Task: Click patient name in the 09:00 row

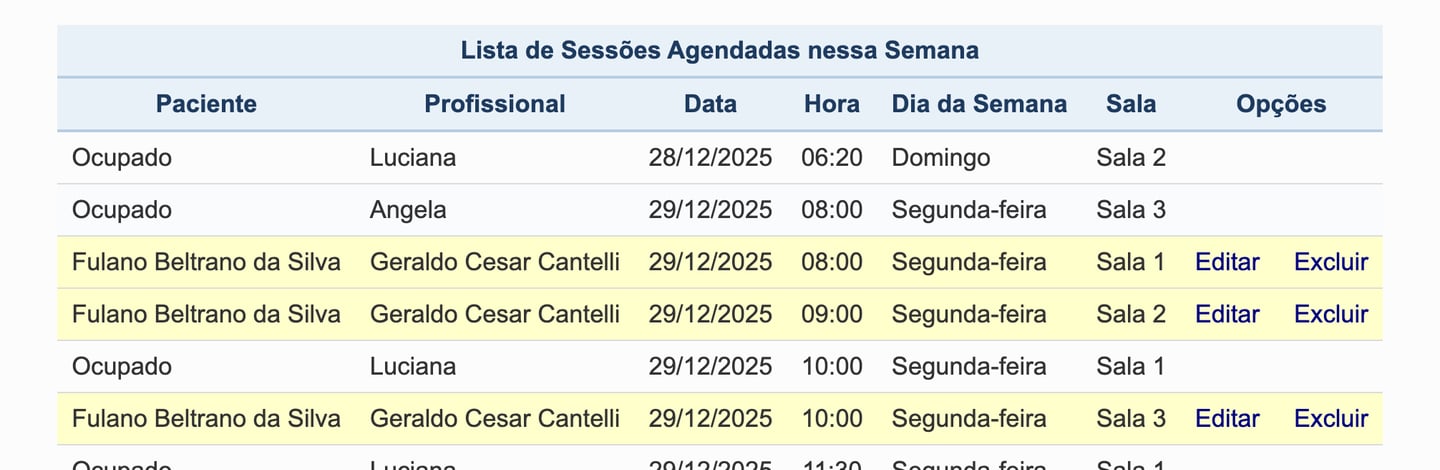Action: [x=206, y=314]
